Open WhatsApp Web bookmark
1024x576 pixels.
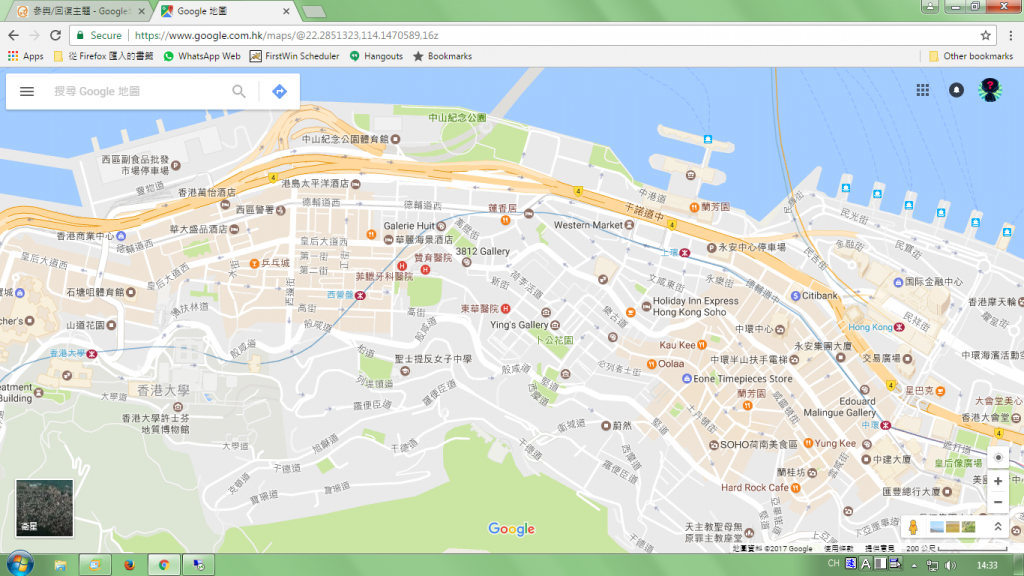coord(201,56)
